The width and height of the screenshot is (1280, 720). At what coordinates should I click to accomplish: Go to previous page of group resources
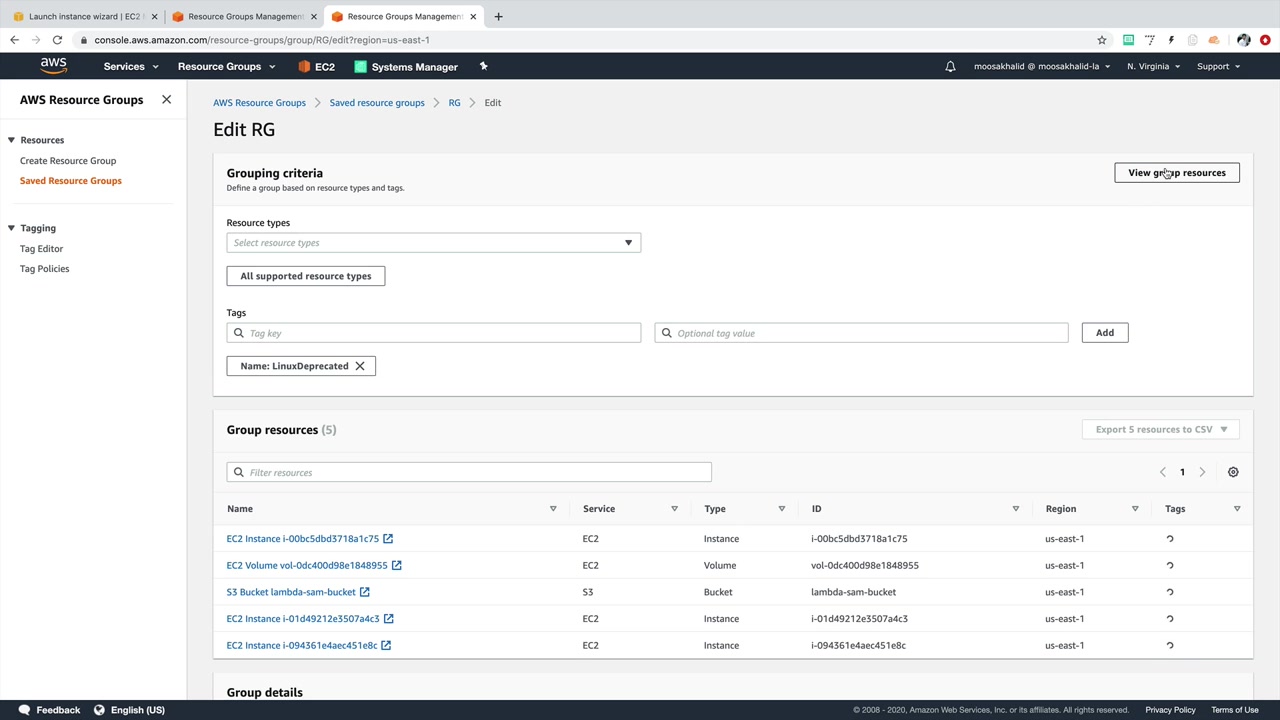coord(1162,472)
